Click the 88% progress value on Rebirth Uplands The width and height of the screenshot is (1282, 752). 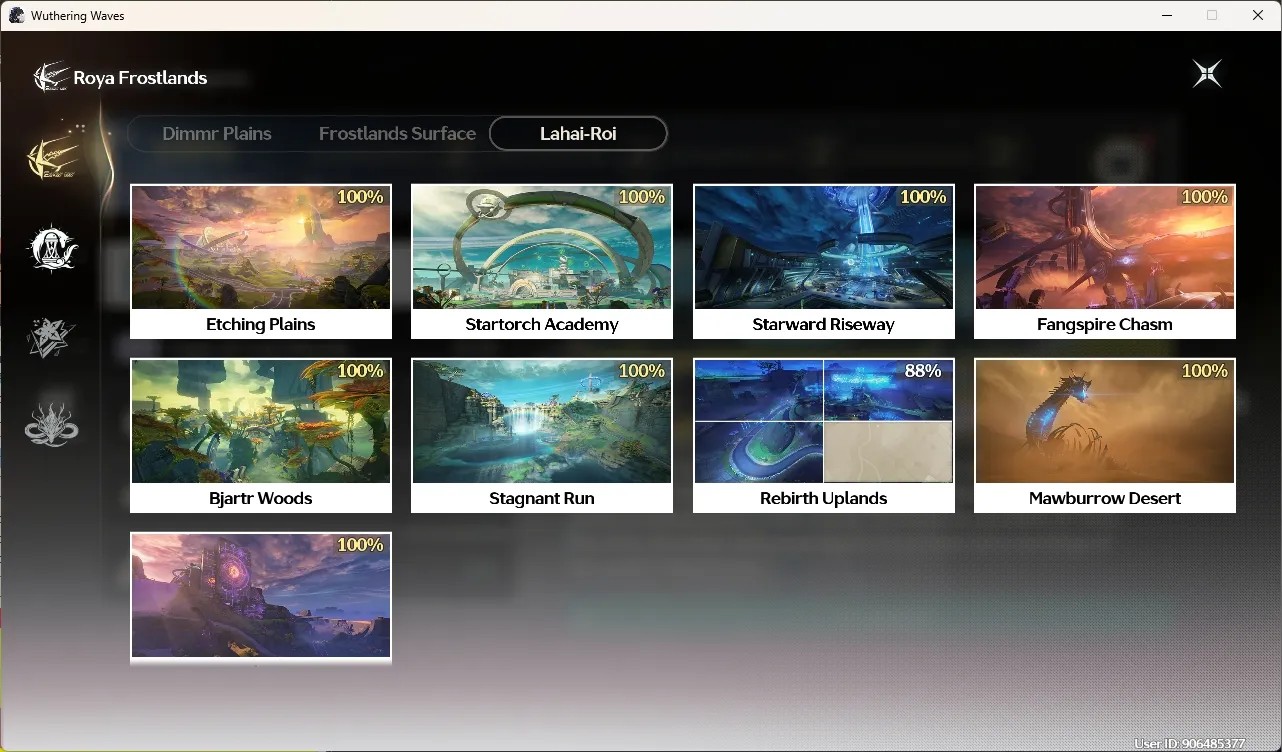(923, 371)
